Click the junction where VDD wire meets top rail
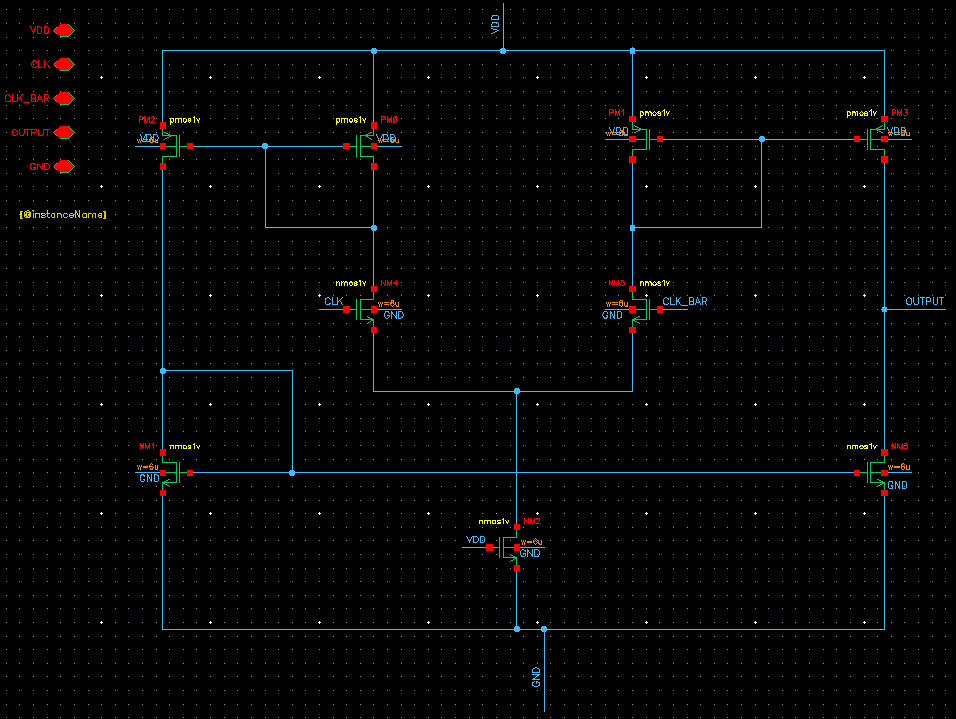The height and width of the screenshot is (719, 956). (503, 51)
